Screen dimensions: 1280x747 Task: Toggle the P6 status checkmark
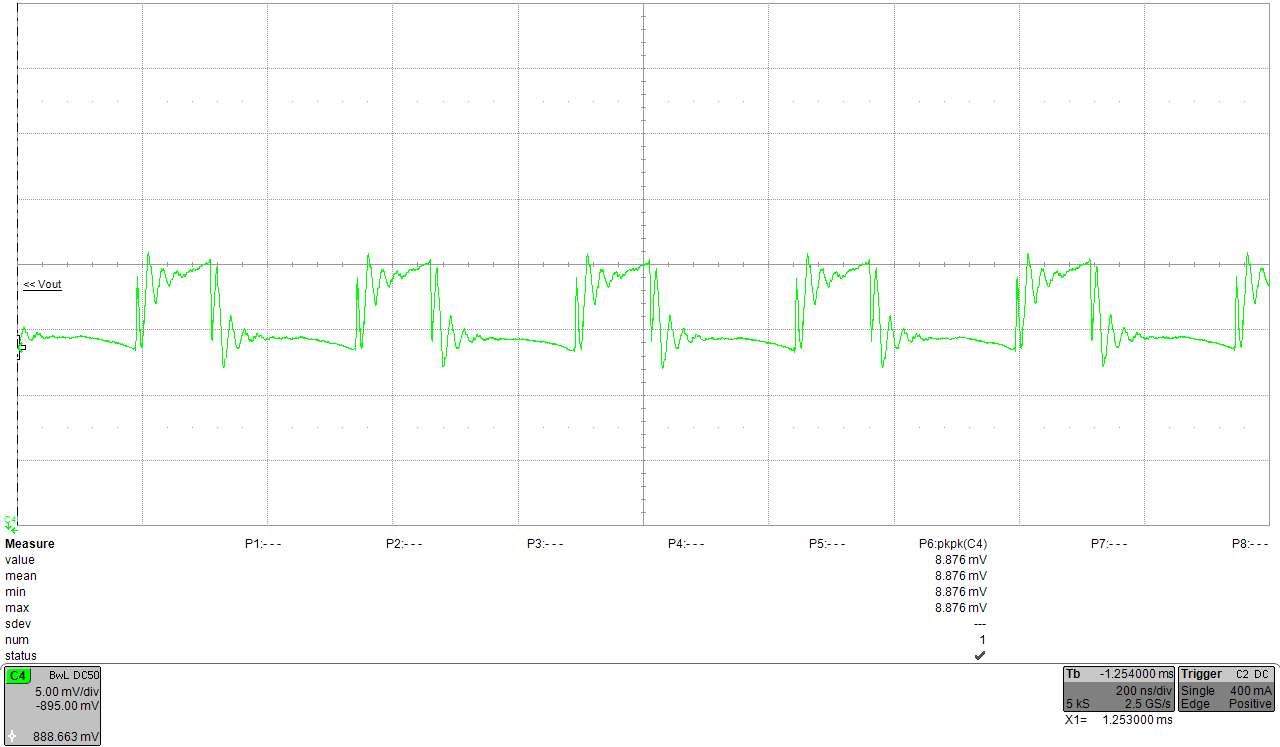pos(979,655)
